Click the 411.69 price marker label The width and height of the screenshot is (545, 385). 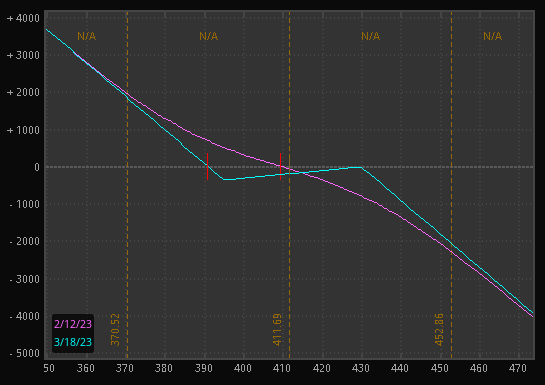pyautogui.click(x=277, y=330)
